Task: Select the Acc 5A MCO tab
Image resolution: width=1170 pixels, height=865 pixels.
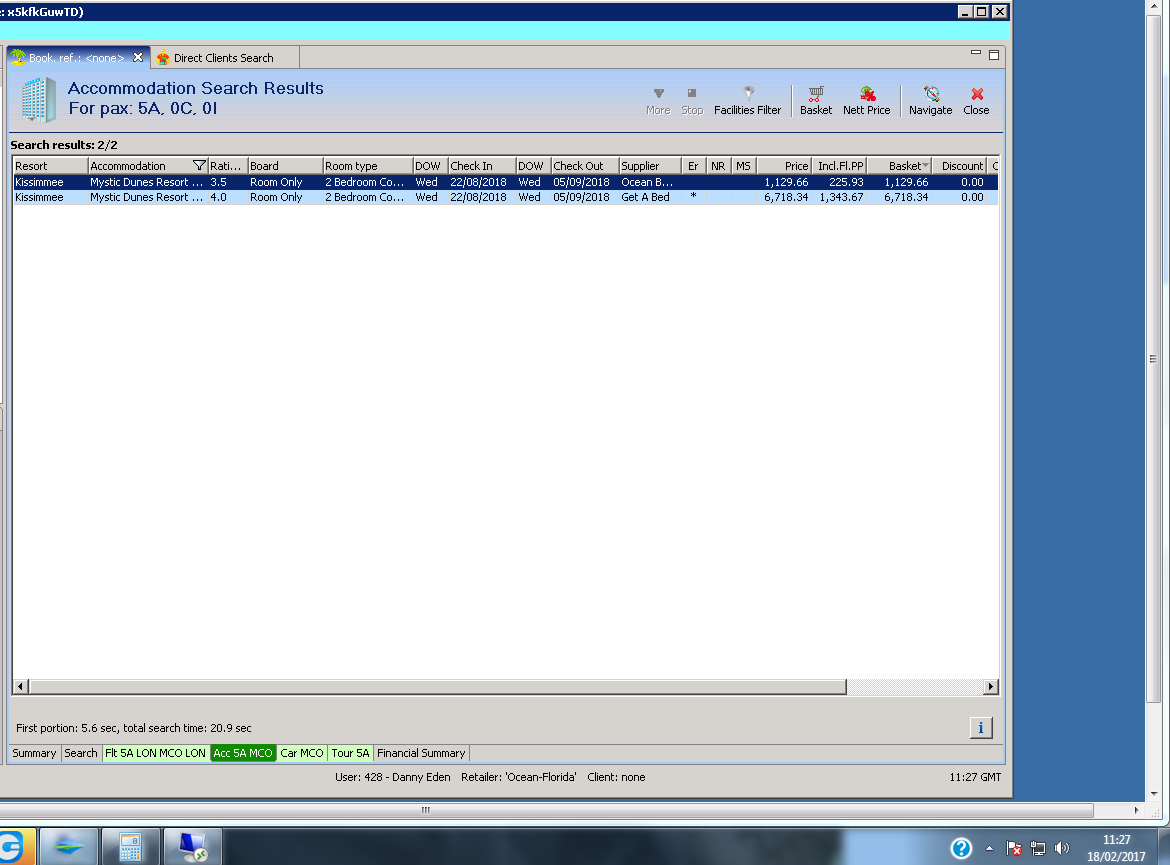Action: (x=243, y=753)
